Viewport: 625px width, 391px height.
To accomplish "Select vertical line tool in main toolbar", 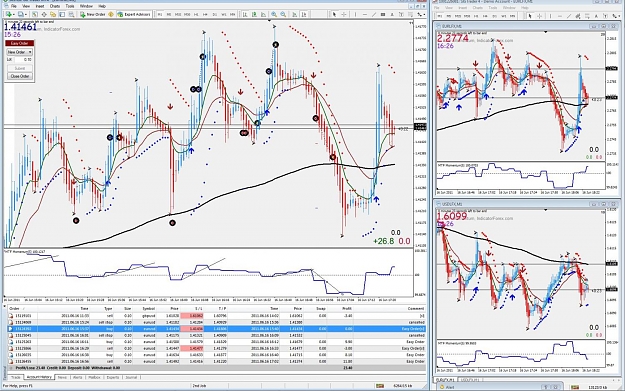I will (x=355, y=14).
